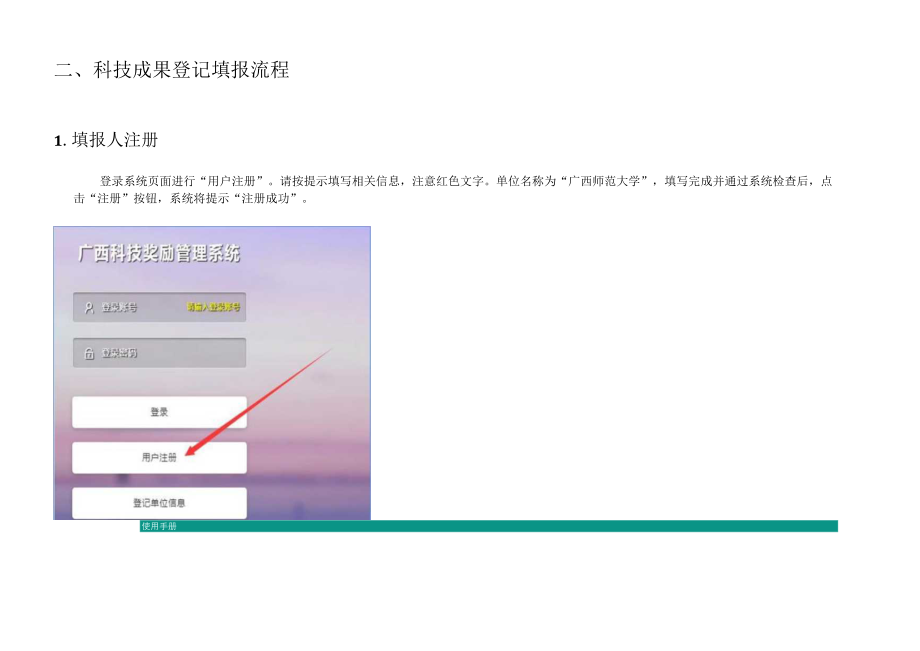920x651 pixels.
Task: Click the 登录 button
Action: click(x=159, y=411)
